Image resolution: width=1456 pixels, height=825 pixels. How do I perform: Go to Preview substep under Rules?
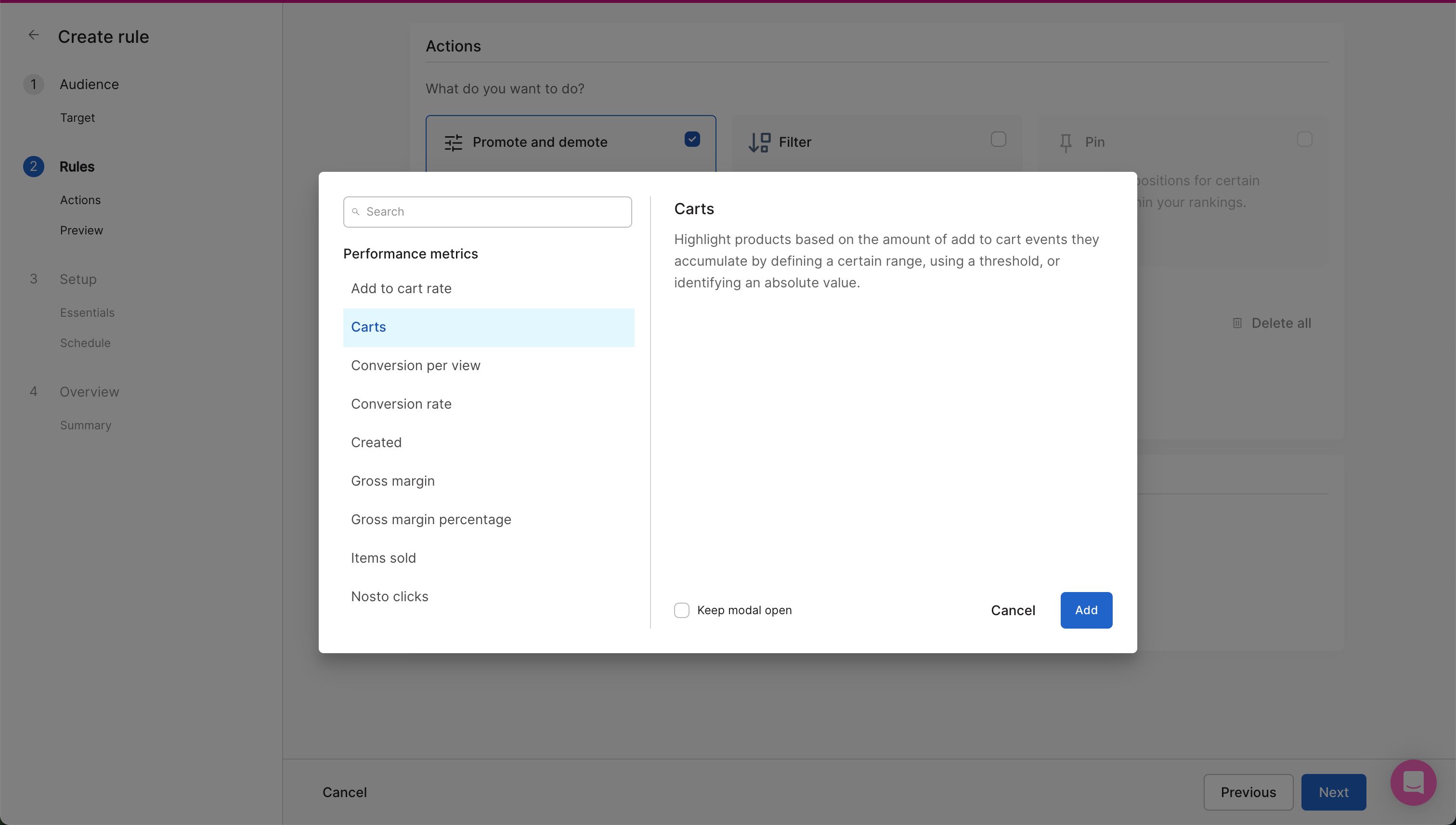point(82,230)
